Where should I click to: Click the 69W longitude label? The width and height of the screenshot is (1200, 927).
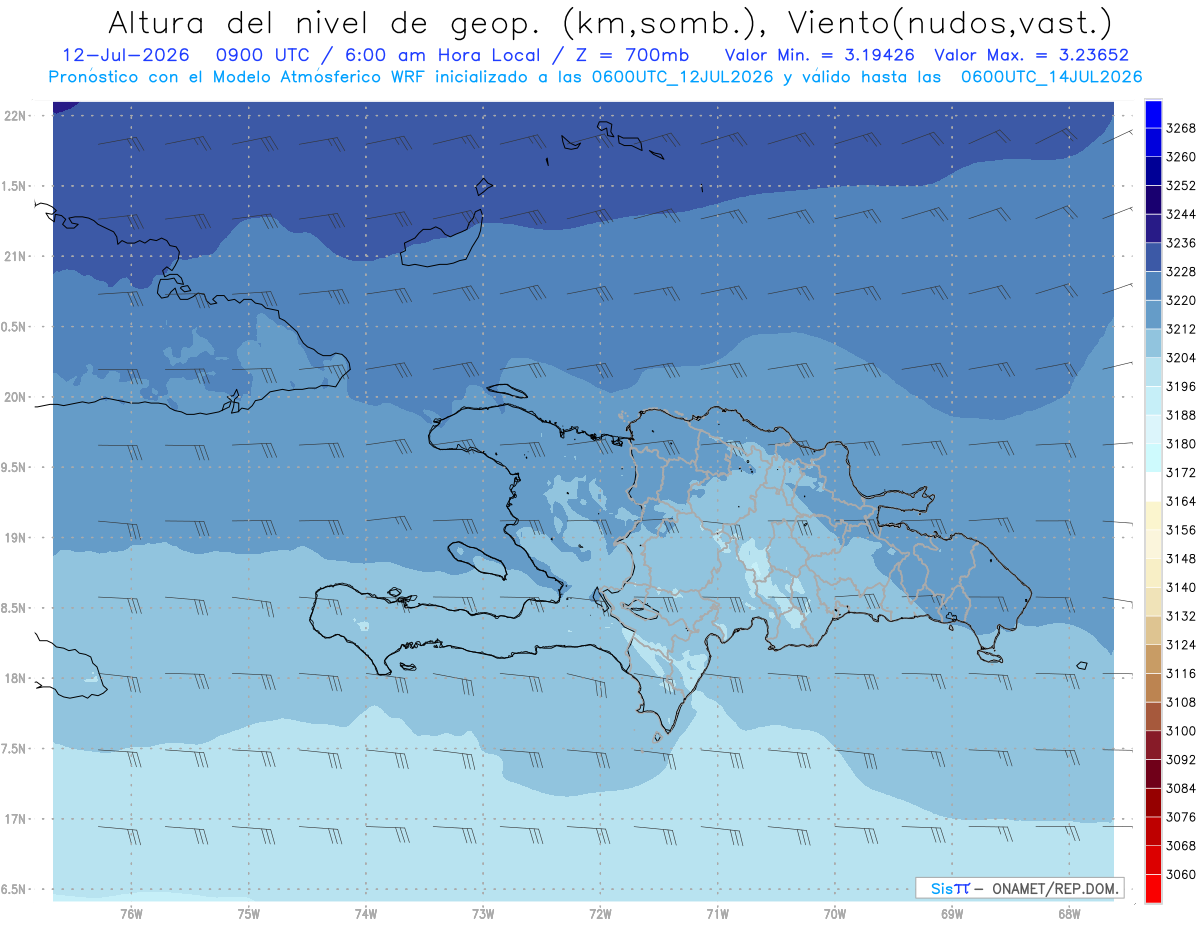tap(952, 912)
